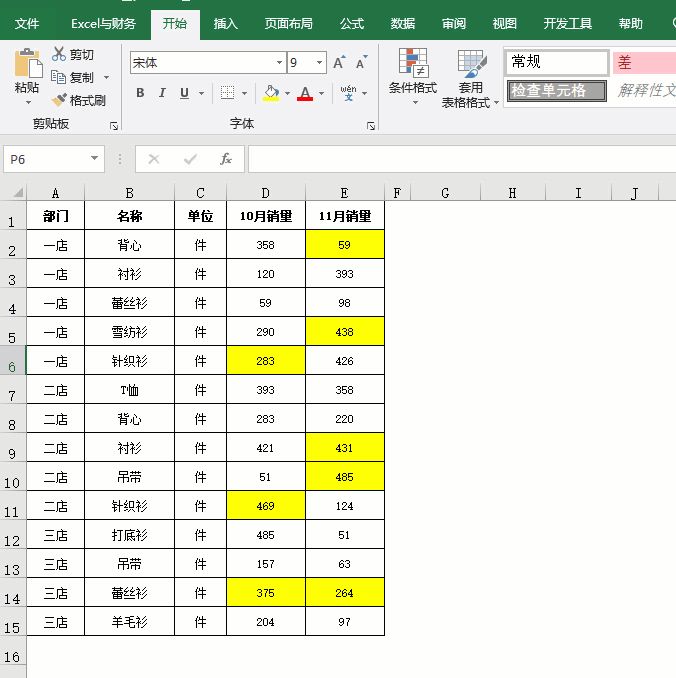The height and width of the screenshot is (678, 676).
Task: Click the Copy icon
Action: pos(58,77)
